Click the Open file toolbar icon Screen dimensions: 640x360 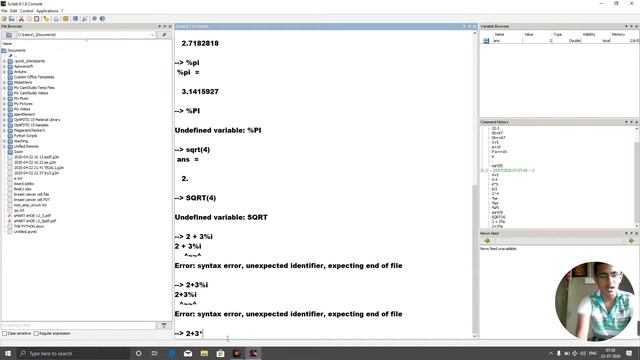pos(12,19)
